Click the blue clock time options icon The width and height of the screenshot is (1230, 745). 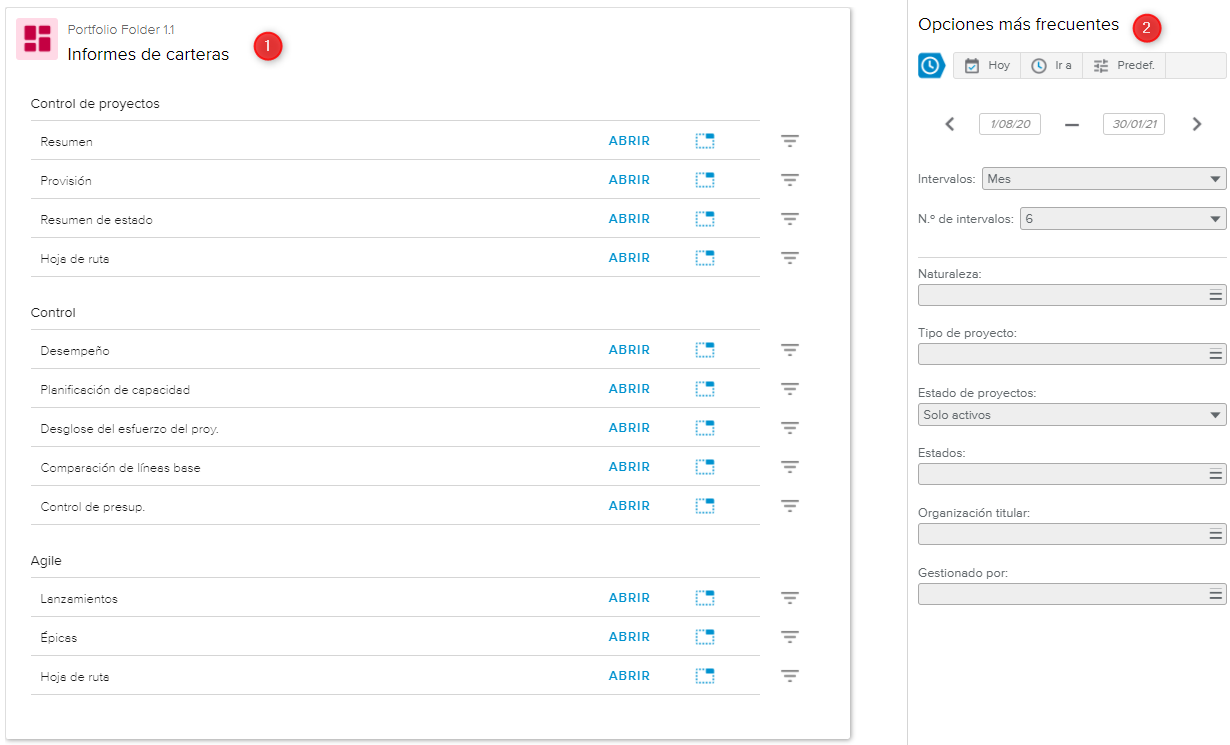click(x=931, y=66)
